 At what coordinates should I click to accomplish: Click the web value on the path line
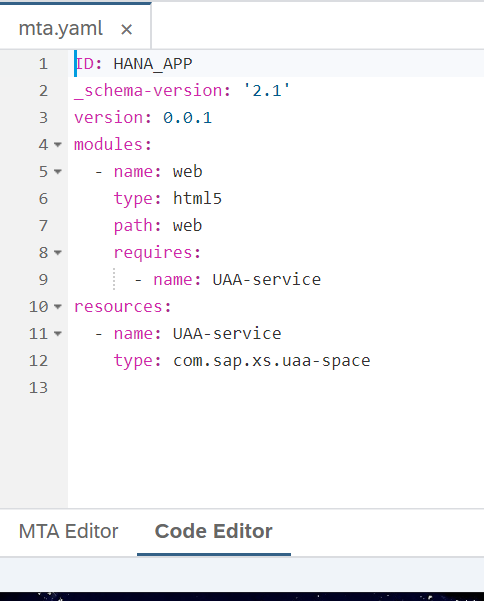pyautogui.click(x=187, y=226)
